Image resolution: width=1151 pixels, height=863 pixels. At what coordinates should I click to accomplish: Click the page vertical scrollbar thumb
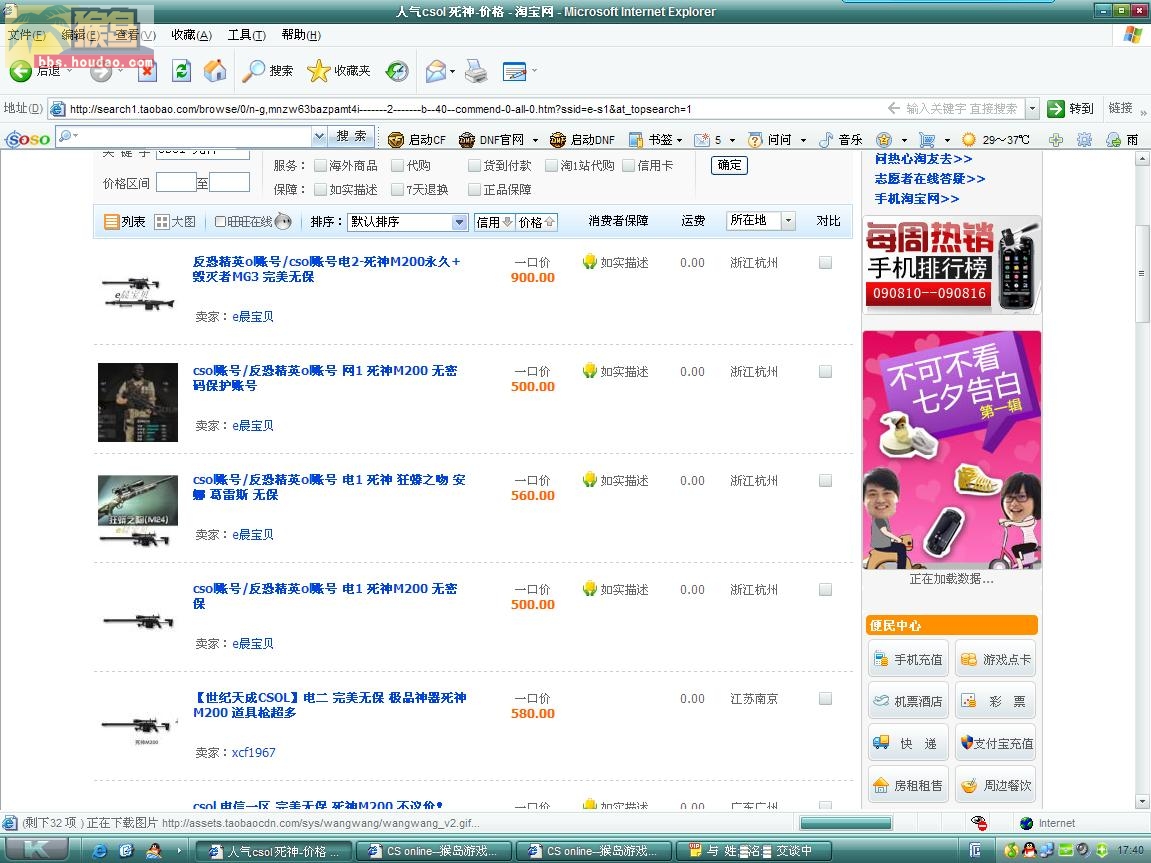1142,274
